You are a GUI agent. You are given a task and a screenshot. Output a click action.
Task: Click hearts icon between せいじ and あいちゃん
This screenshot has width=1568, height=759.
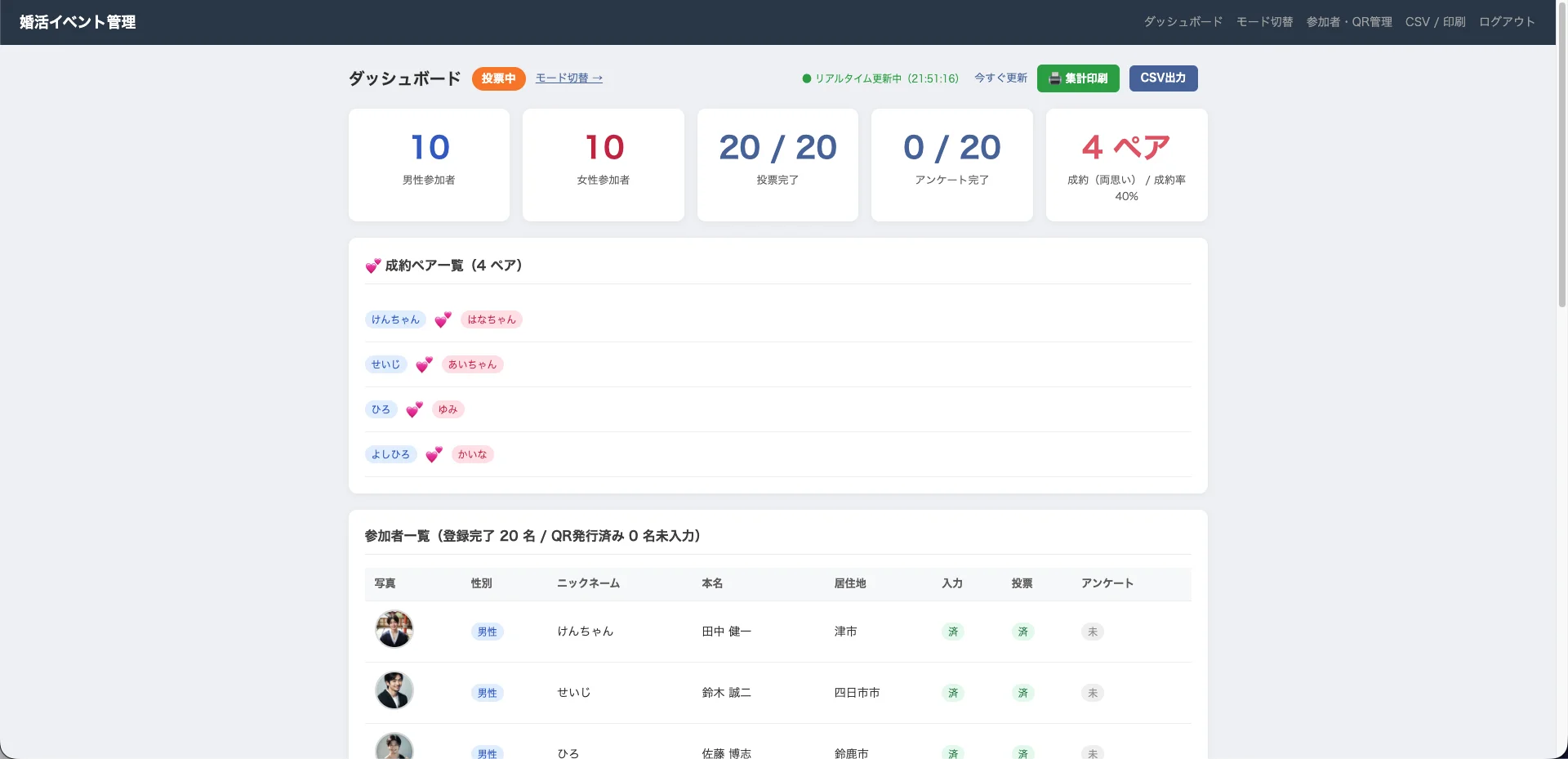[x=424, y=364]
